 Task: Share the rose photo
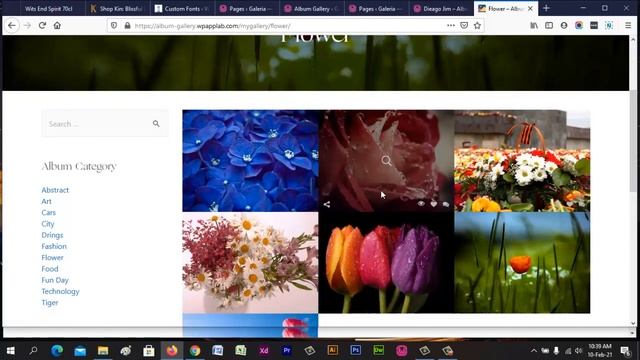(327, 204)
